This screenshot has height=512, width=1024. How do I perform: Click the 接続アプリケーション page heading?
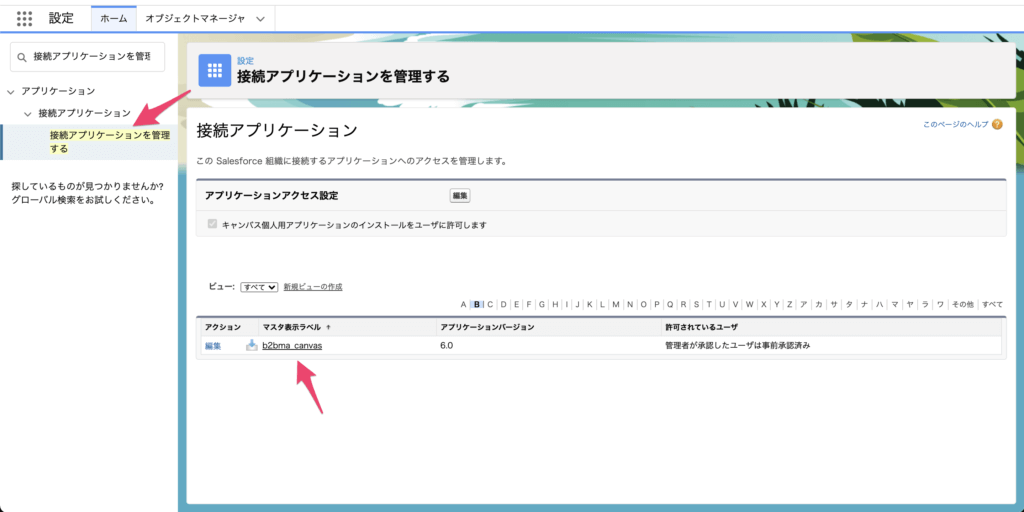click(277, 131)
